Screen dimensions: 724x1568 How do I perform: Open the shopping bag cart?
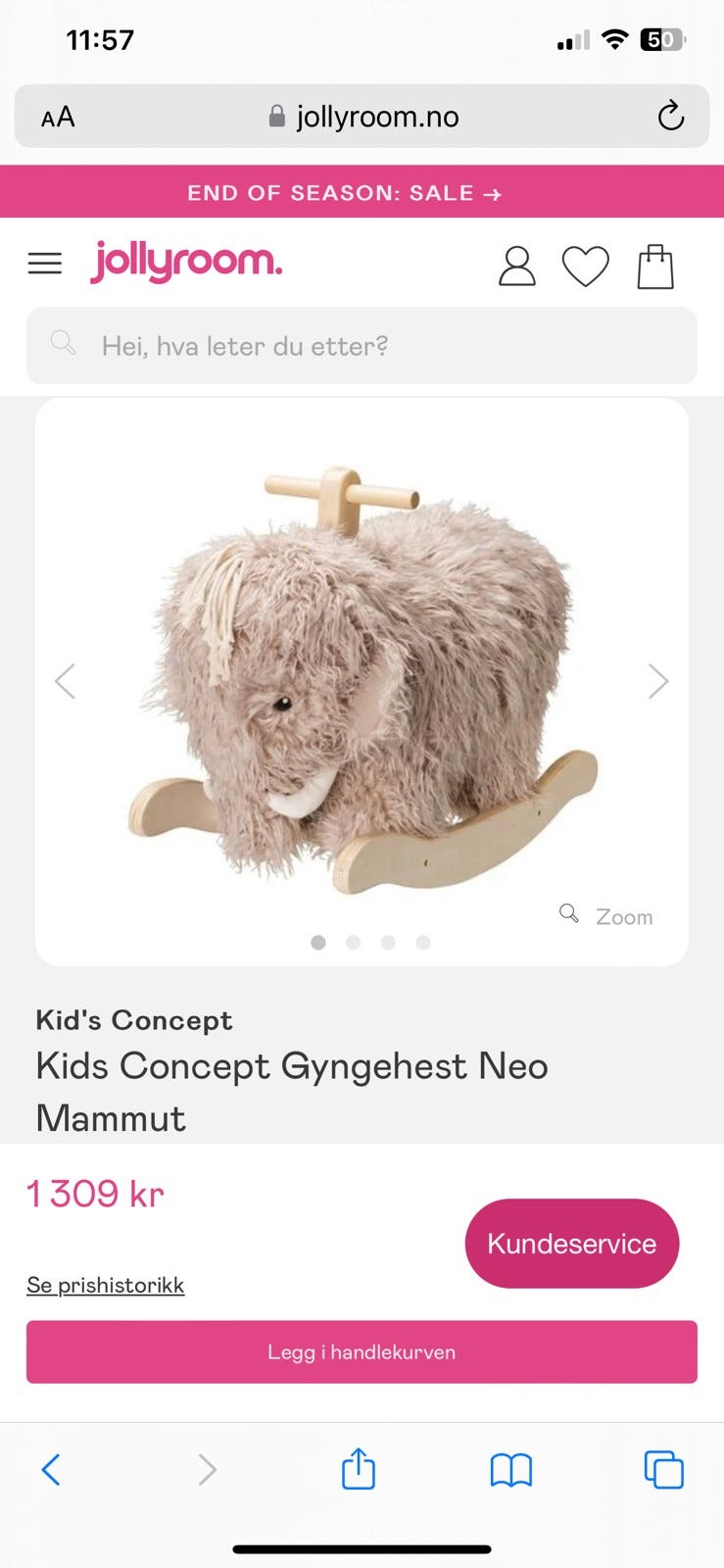(x=655, y=267)
